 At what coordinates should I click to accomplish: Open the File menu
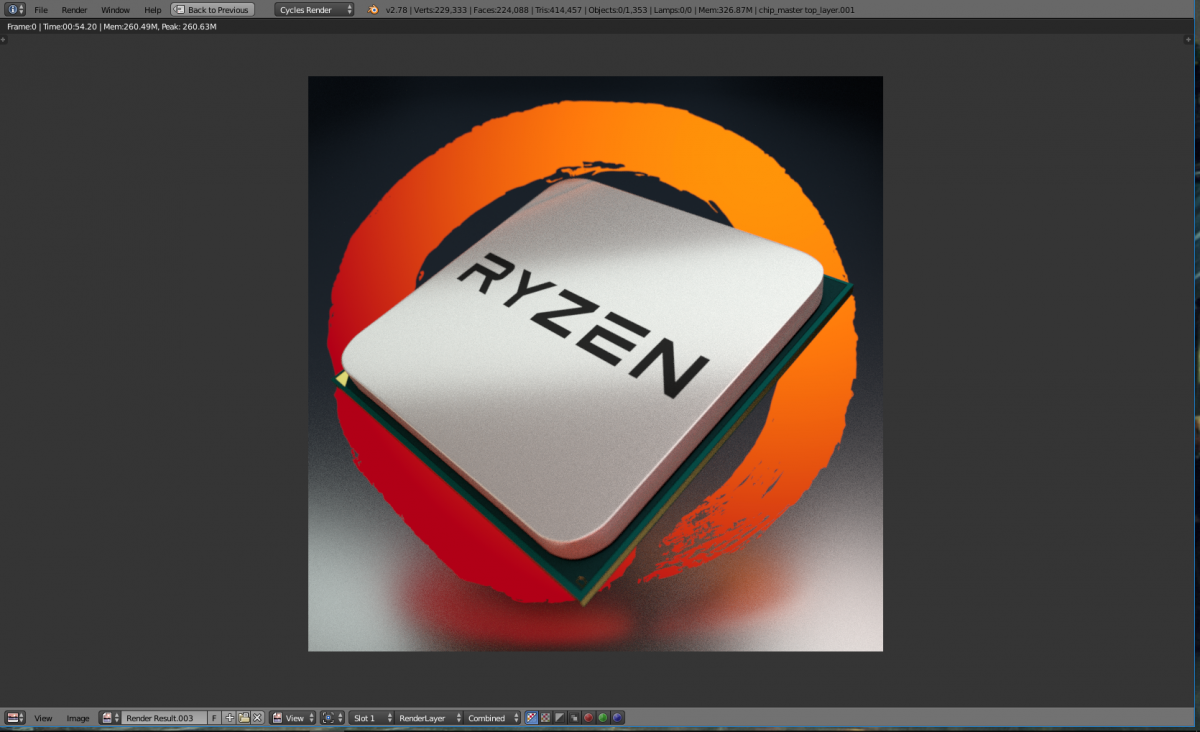(41, 10)
